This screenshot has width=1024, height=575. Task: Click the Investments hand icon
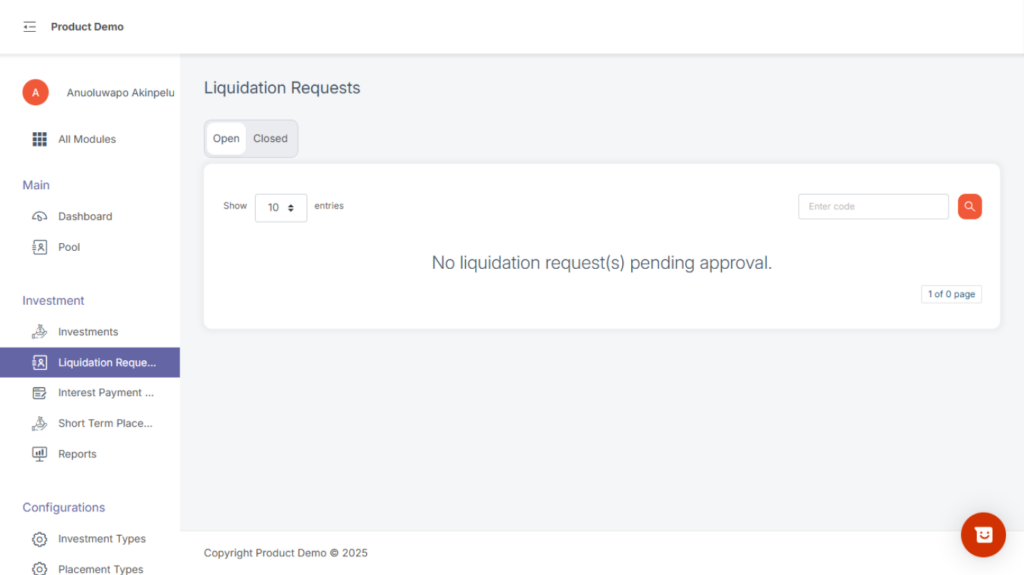point(40,332)
